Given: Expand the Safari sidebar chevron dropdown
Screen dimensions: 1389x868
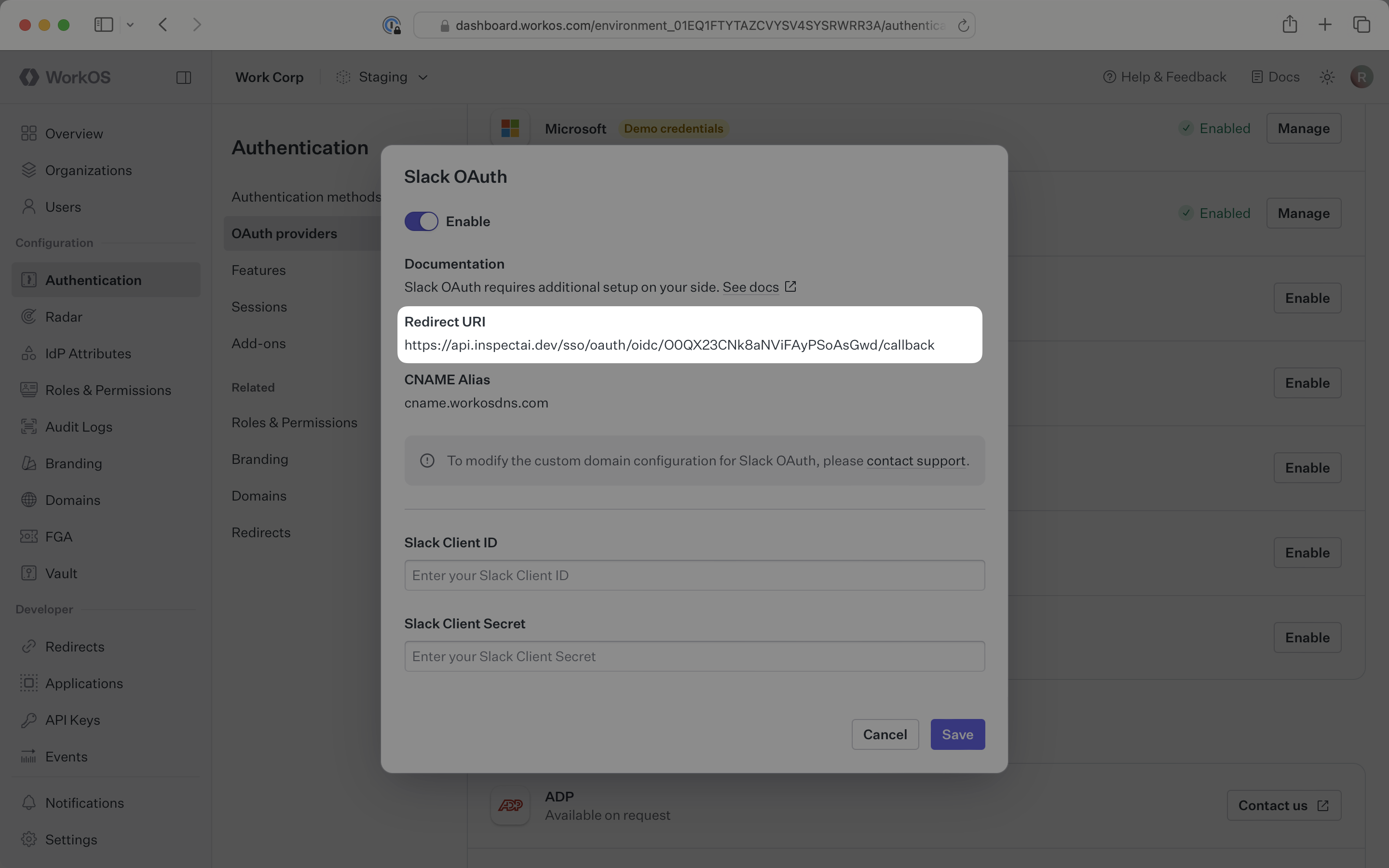Looking at the screenshot, I should [x=130, y=25].
